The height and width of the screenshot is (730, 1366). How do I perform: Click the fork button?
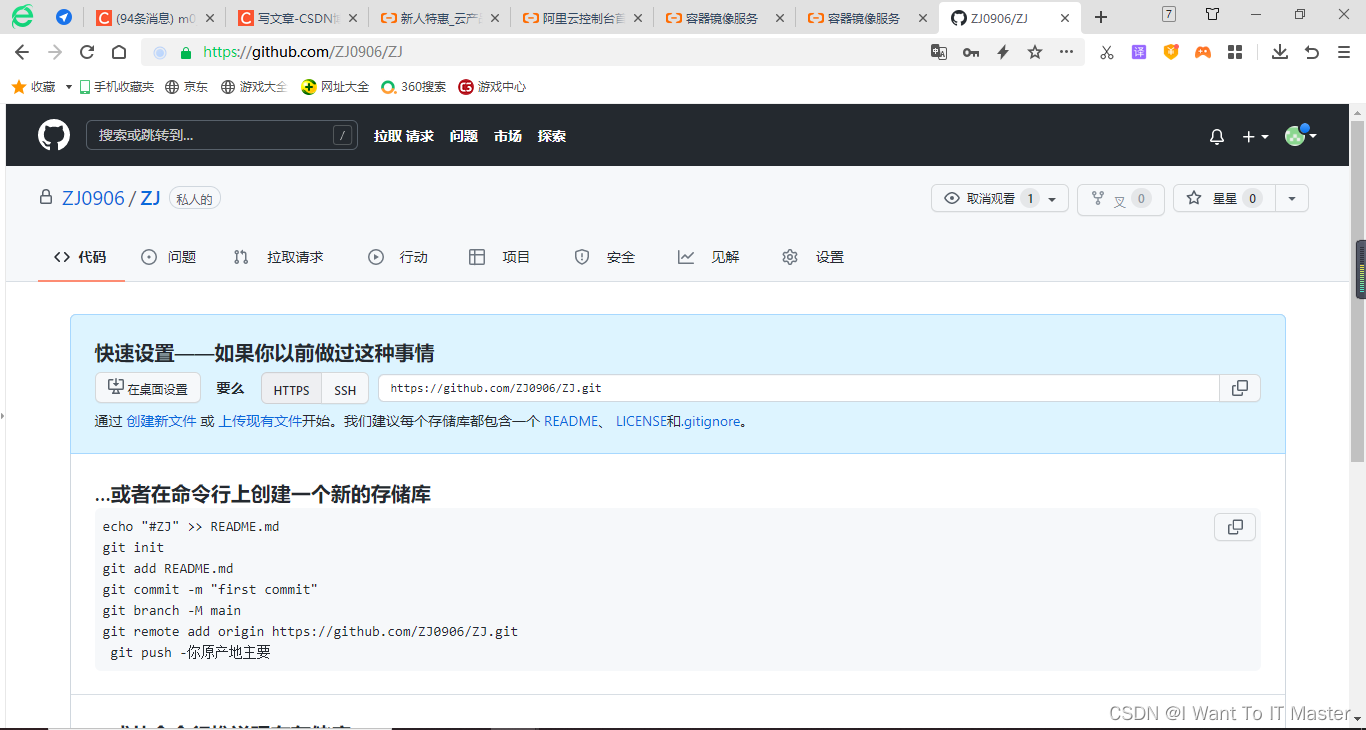click(x=1120, y=199)
